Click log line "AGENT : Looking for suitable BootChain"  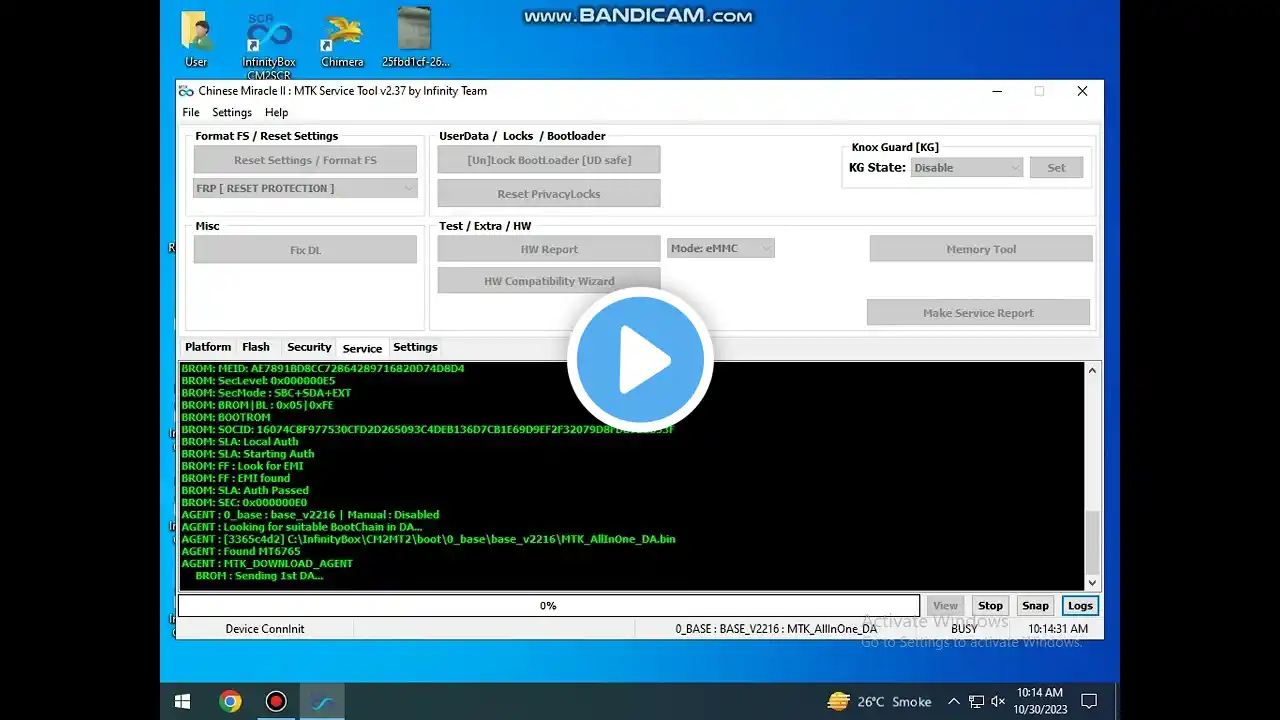(302, 527)
